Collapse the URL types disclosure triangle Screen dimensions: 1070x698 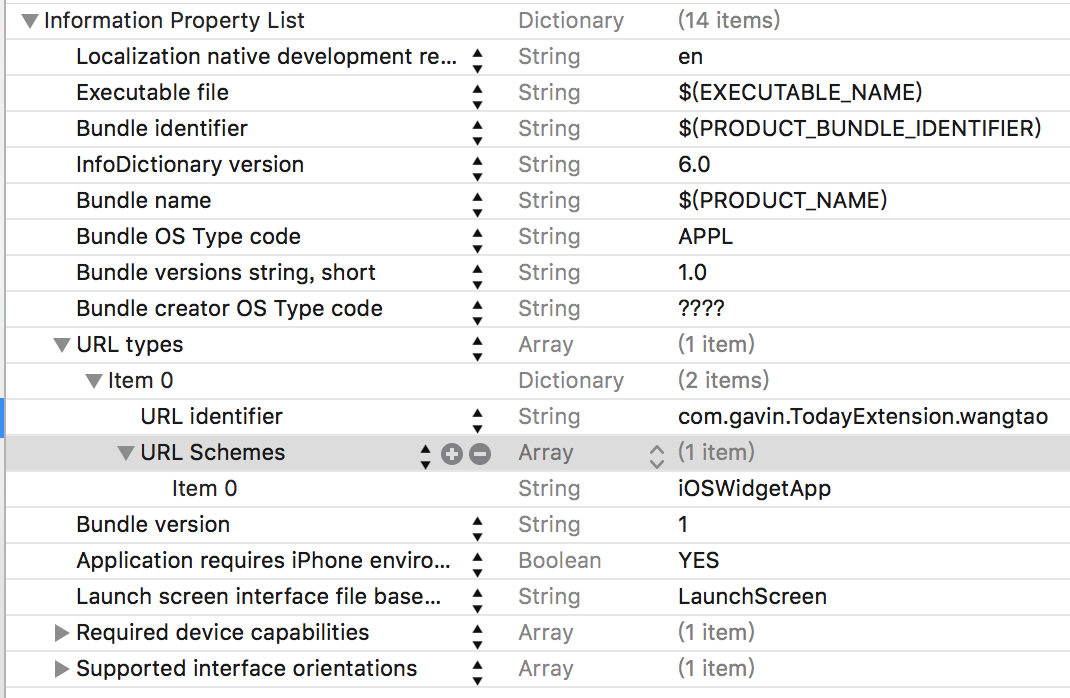point(62,345)
